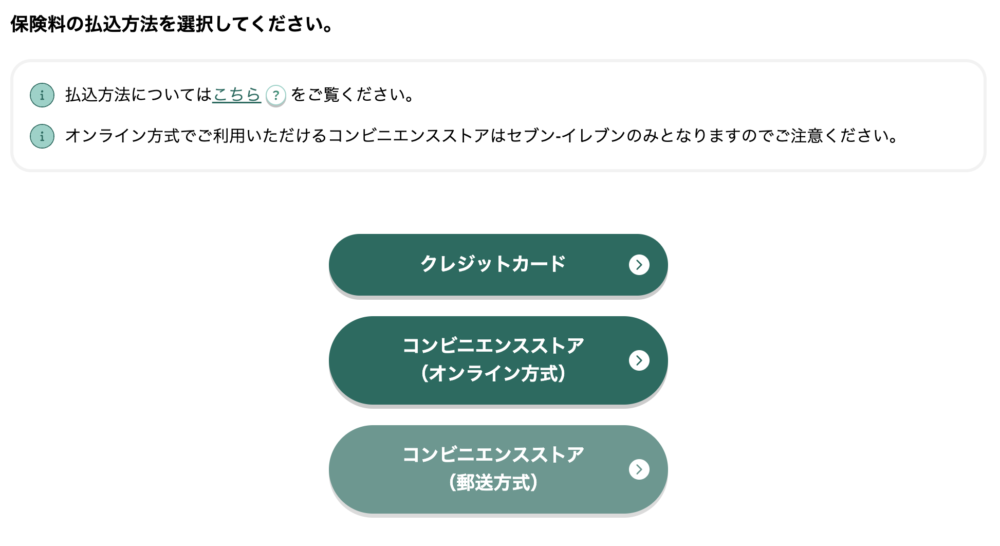Click the 払込方法については text
Viewport: 1000px width, 546px height.
tap(138, 94)
